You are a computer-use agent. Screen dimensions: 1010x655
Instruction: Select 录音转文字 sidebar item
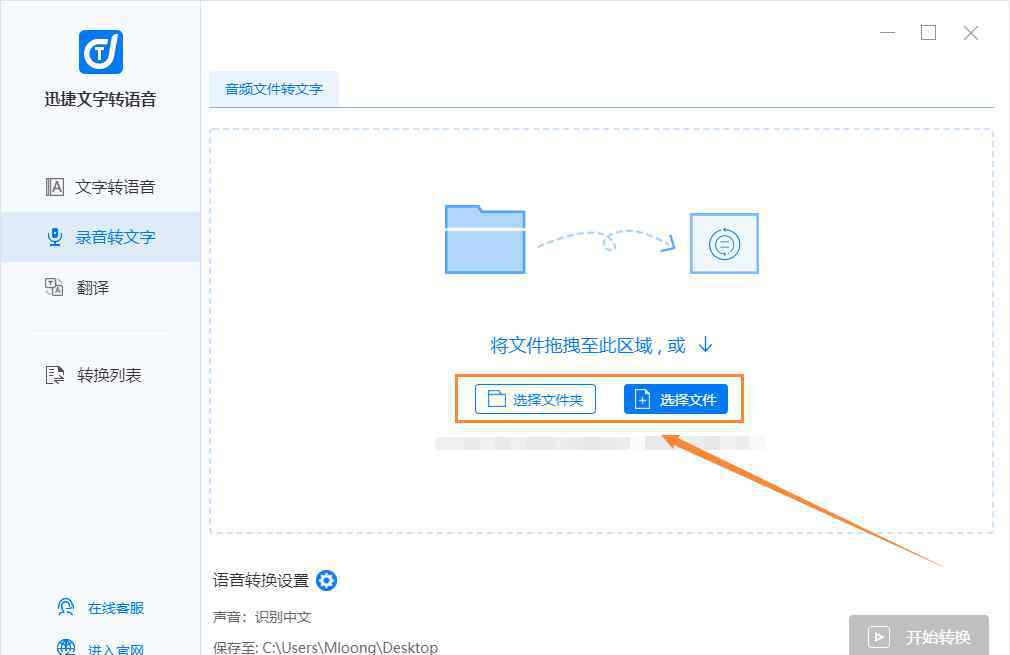coord(100,237)
